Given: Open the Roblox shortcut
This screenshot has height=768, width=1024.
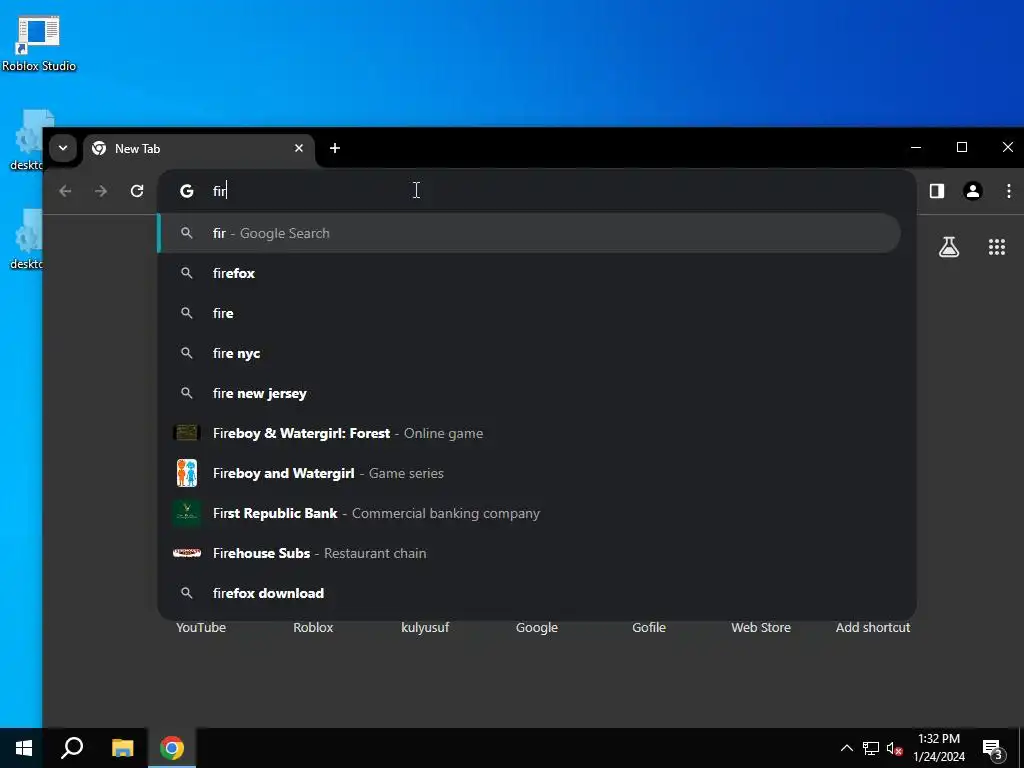Looking at the screenshot, I should (x=313, y=628).
